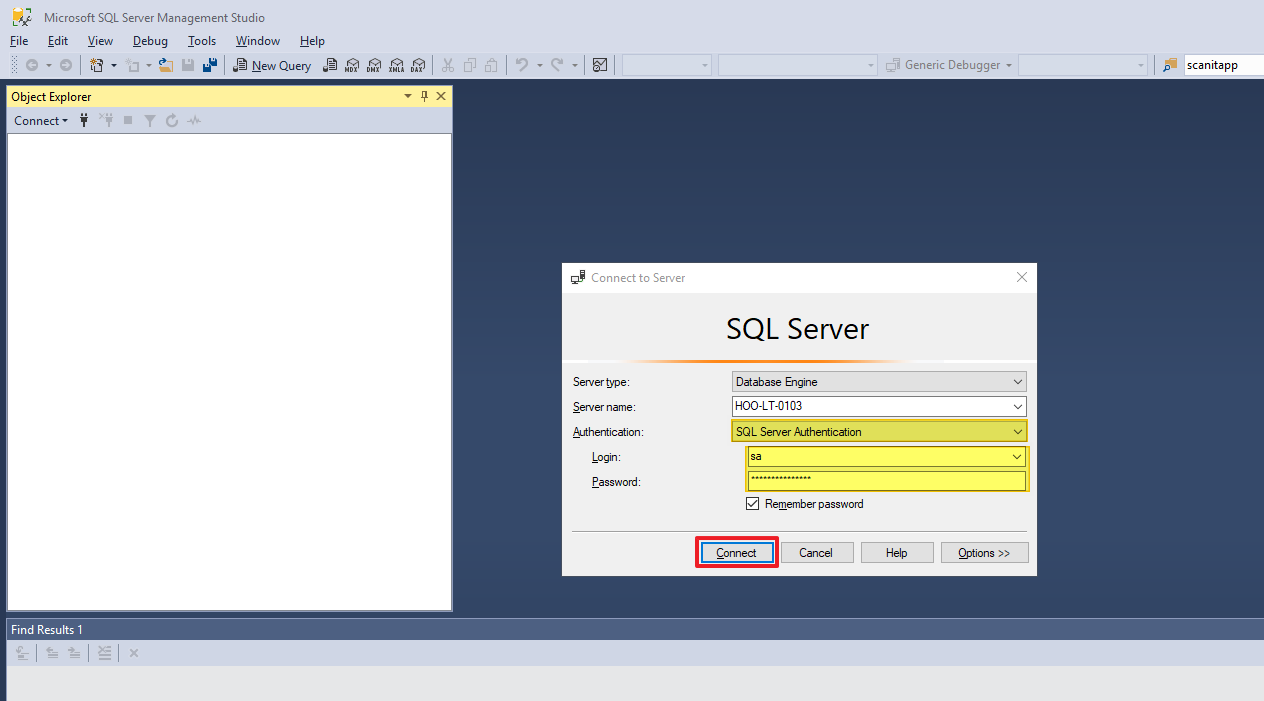This screenshot has width=1264, height=701.
Task: Click the New Query toolbar button
Action: (x=272, y=65)
